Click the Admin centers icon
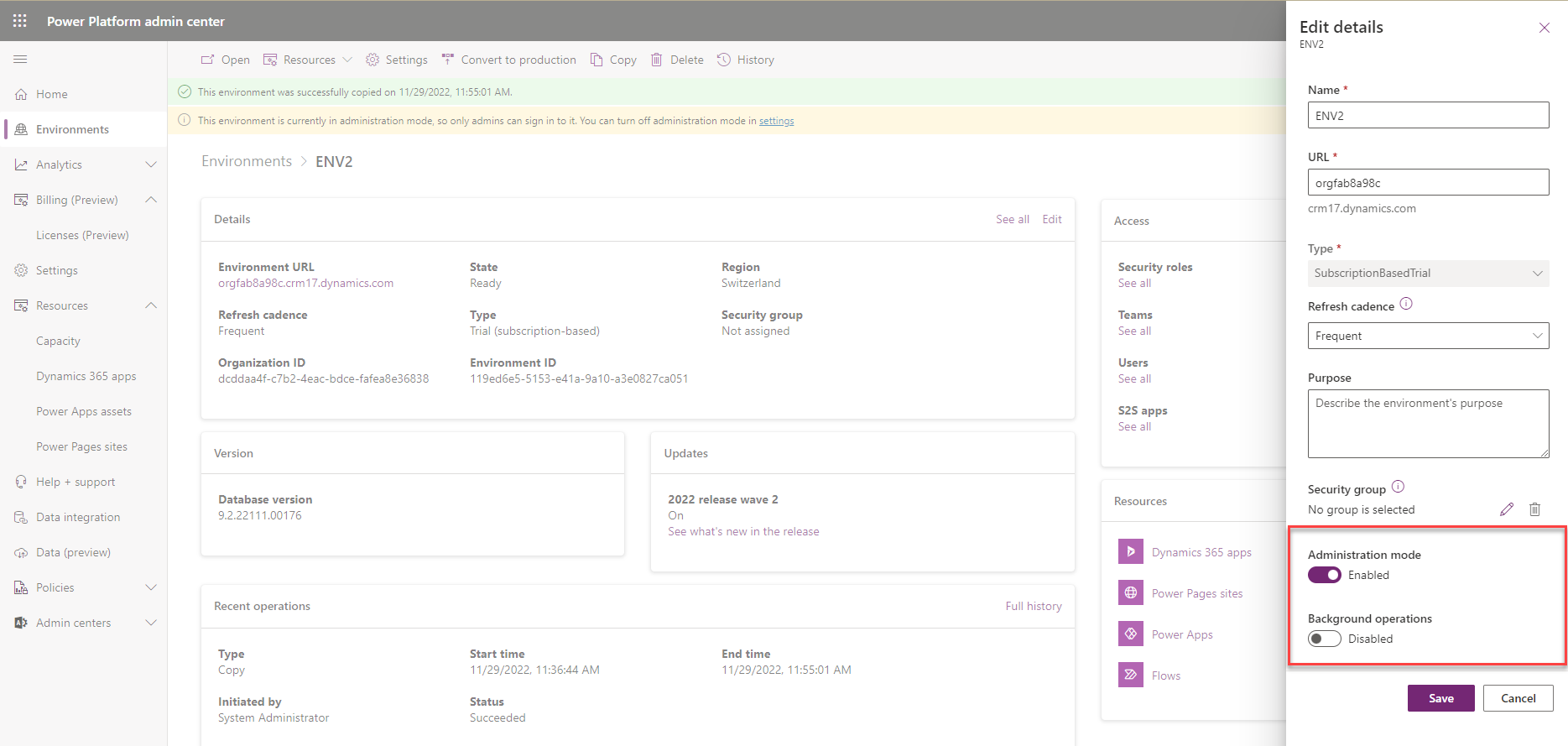Image resolution: width=1568 pixels, height=746 pixels. (21, 623)
